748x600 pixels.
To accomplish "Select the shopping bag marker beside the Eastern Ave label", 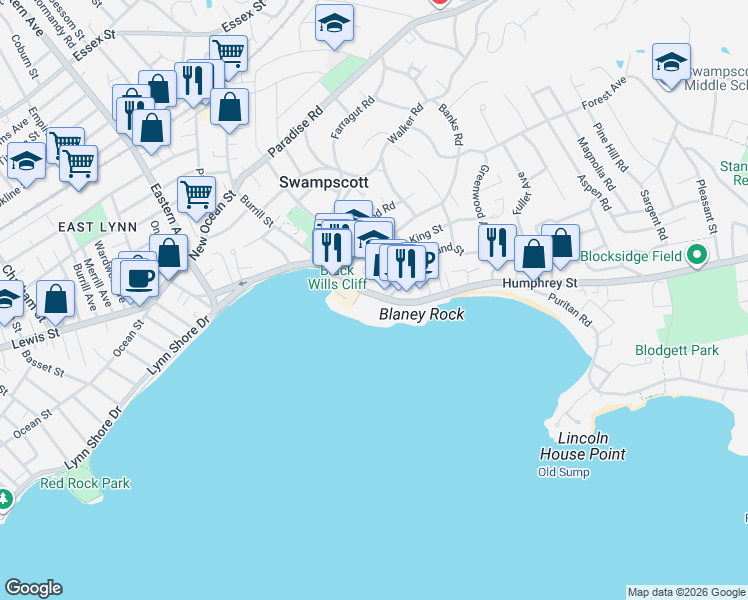I will pyautogui.click(x=168, y=253).
